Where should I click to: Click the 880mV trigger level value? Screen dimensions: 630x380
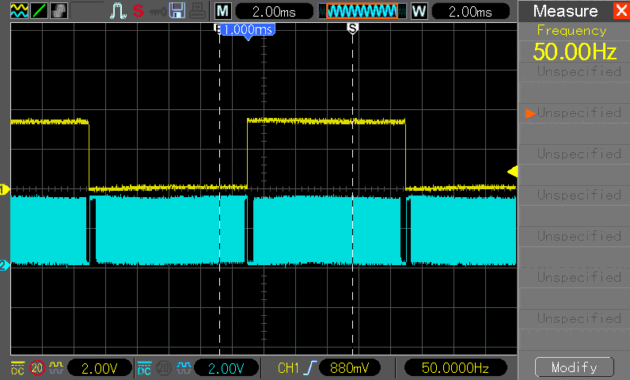click(350, 368)
